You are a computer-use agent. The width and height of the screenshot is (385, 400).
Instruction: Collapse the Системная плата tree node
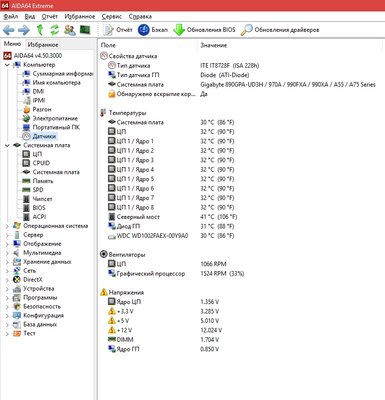point(7,145)
